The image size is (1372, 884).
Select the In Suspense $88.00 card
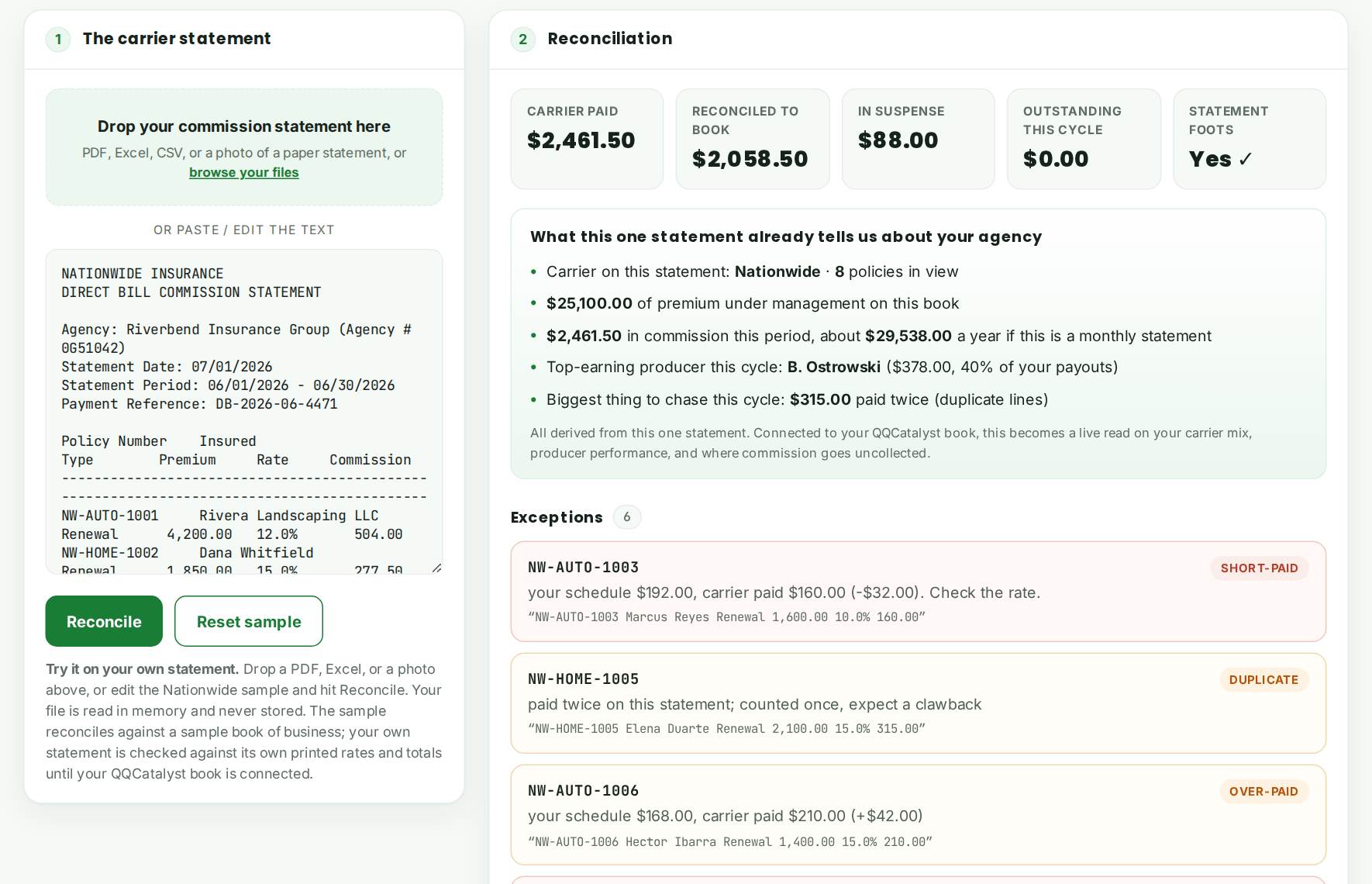pyautogui.click(x=919, y=139)
